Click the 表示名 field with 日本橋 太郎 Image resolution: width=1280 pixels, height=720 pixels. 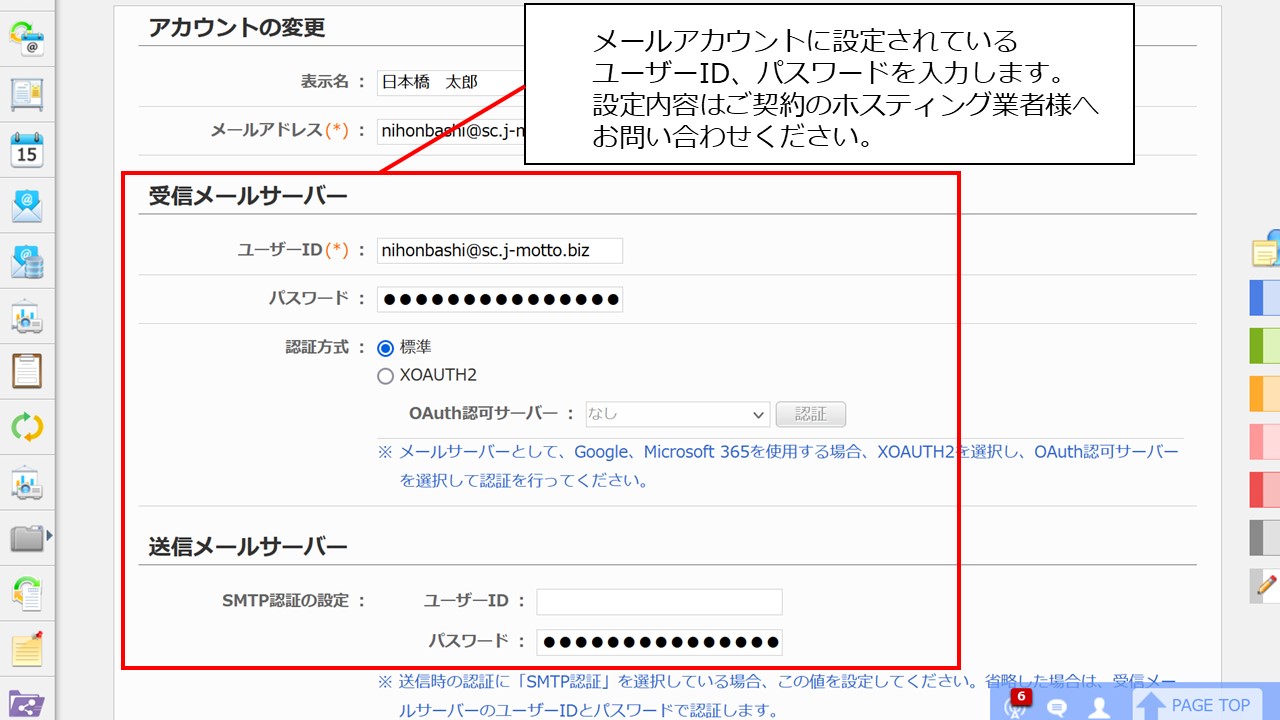click(x=451, y=82)
